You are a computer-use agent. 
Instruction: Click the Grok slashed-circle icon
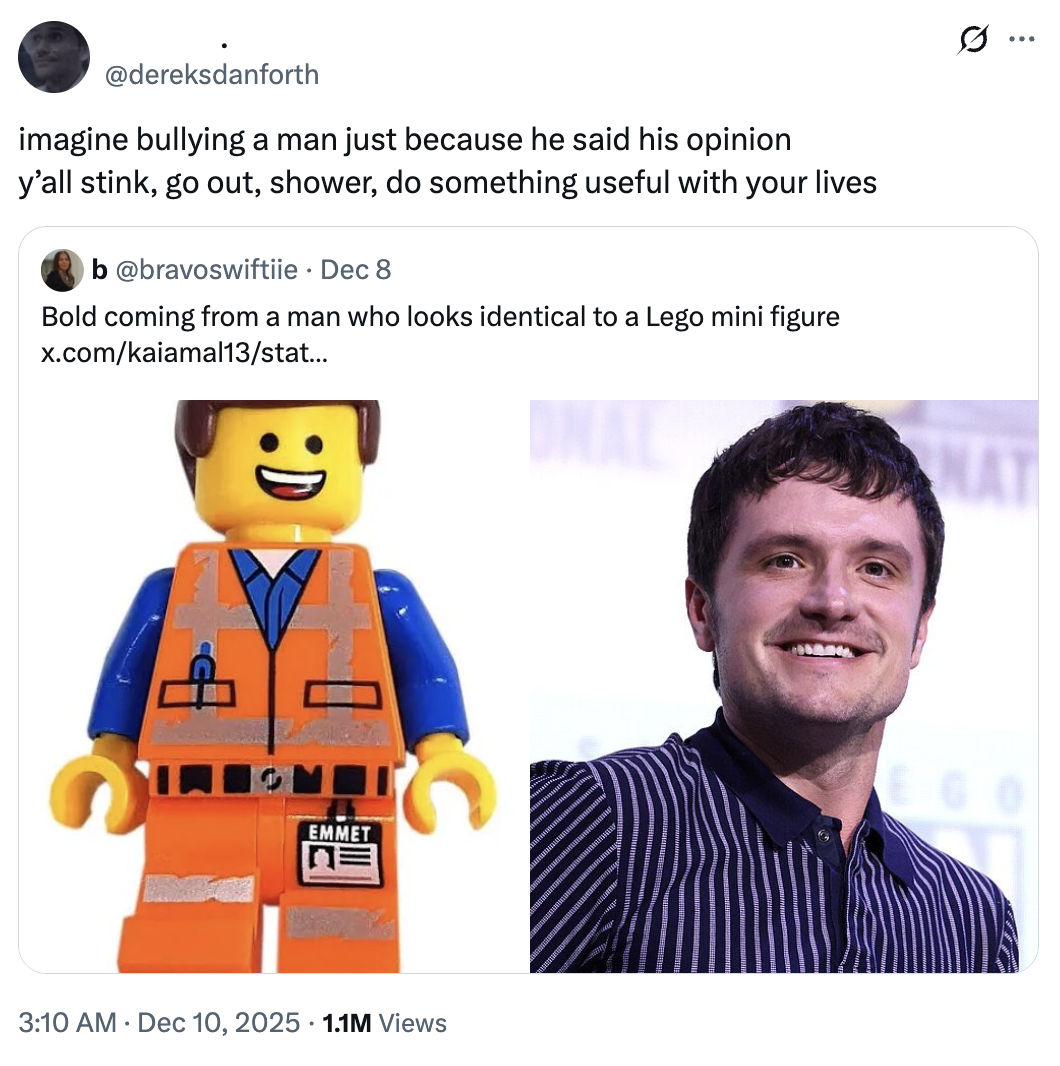point(973,39)
